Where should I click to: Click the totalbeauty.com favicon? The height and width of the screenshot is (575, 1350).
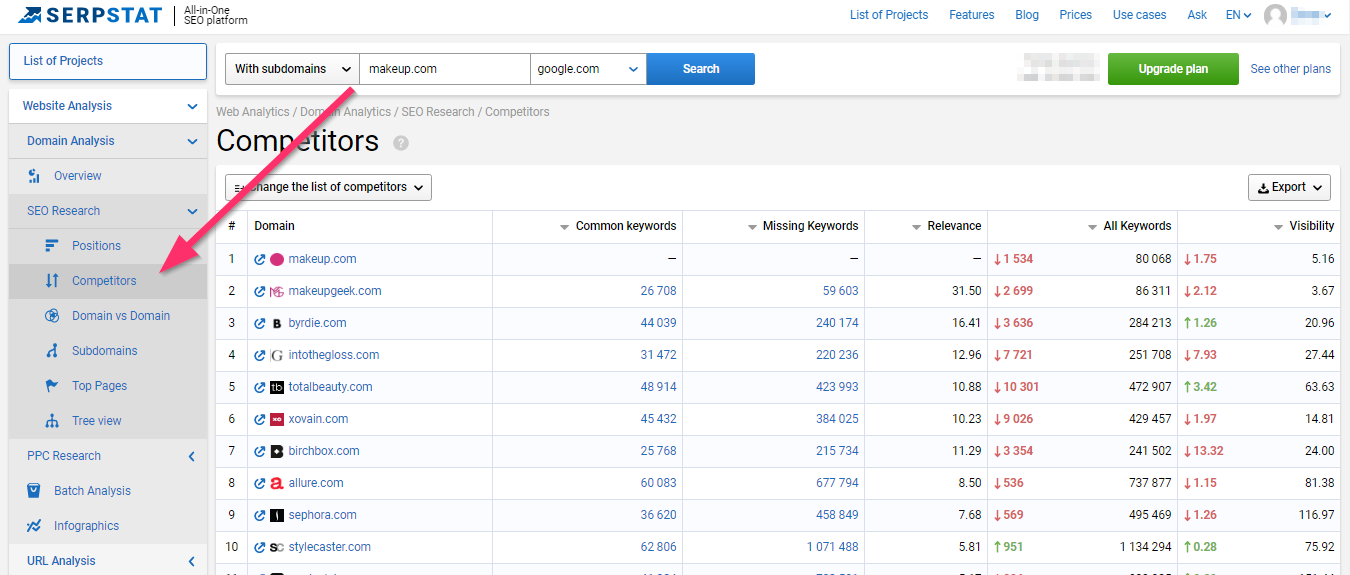point(277,387)
